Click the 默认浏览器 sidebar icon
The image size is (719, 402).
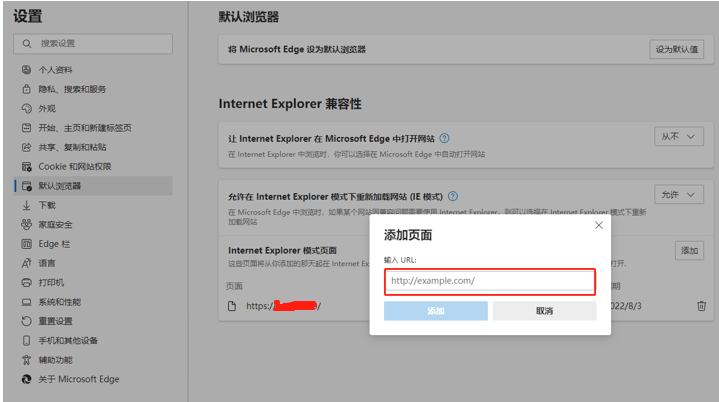(26, 186)
